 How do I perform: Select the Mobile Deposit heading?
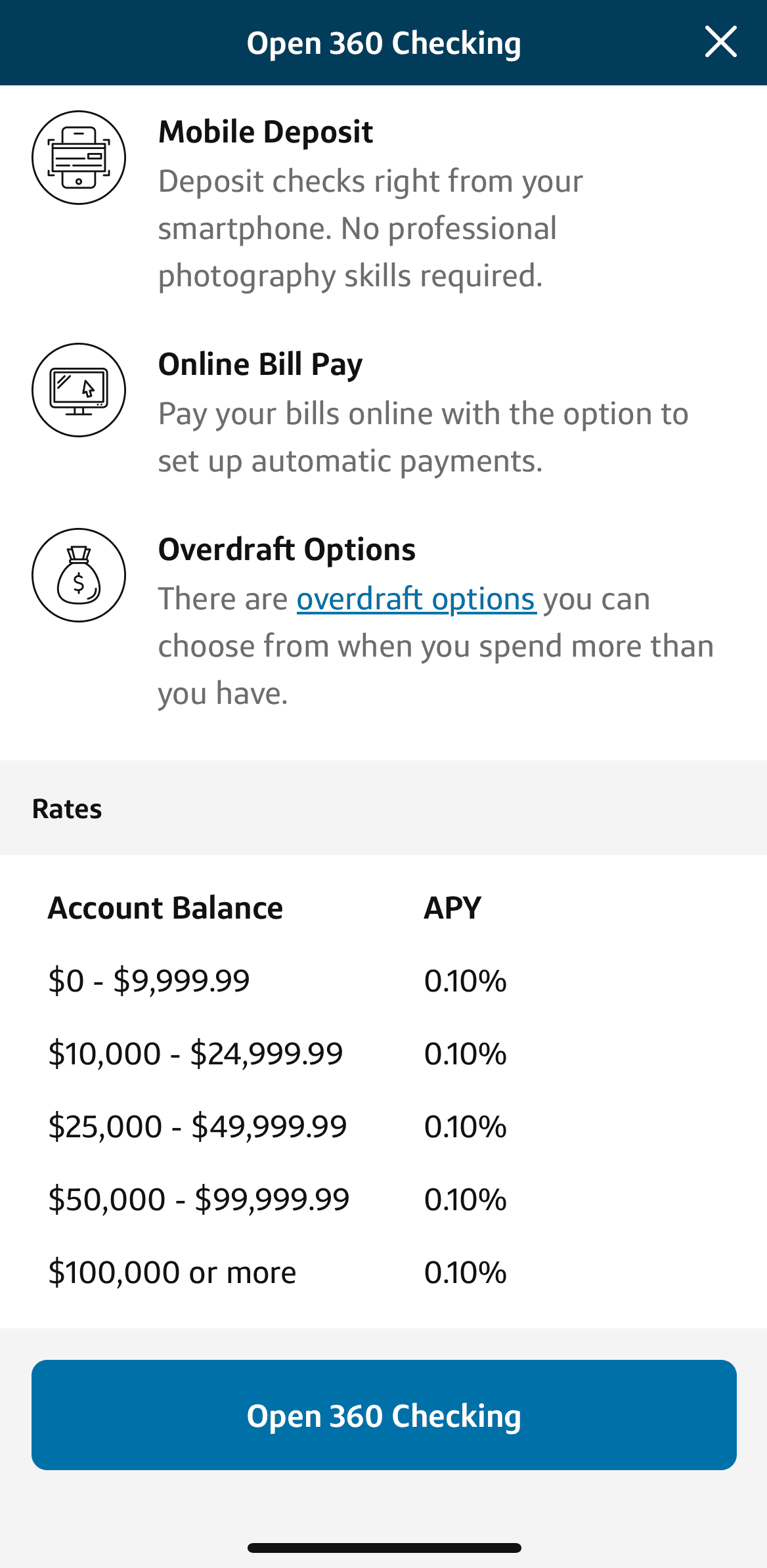pyautogui.click(x=266, y=132)
